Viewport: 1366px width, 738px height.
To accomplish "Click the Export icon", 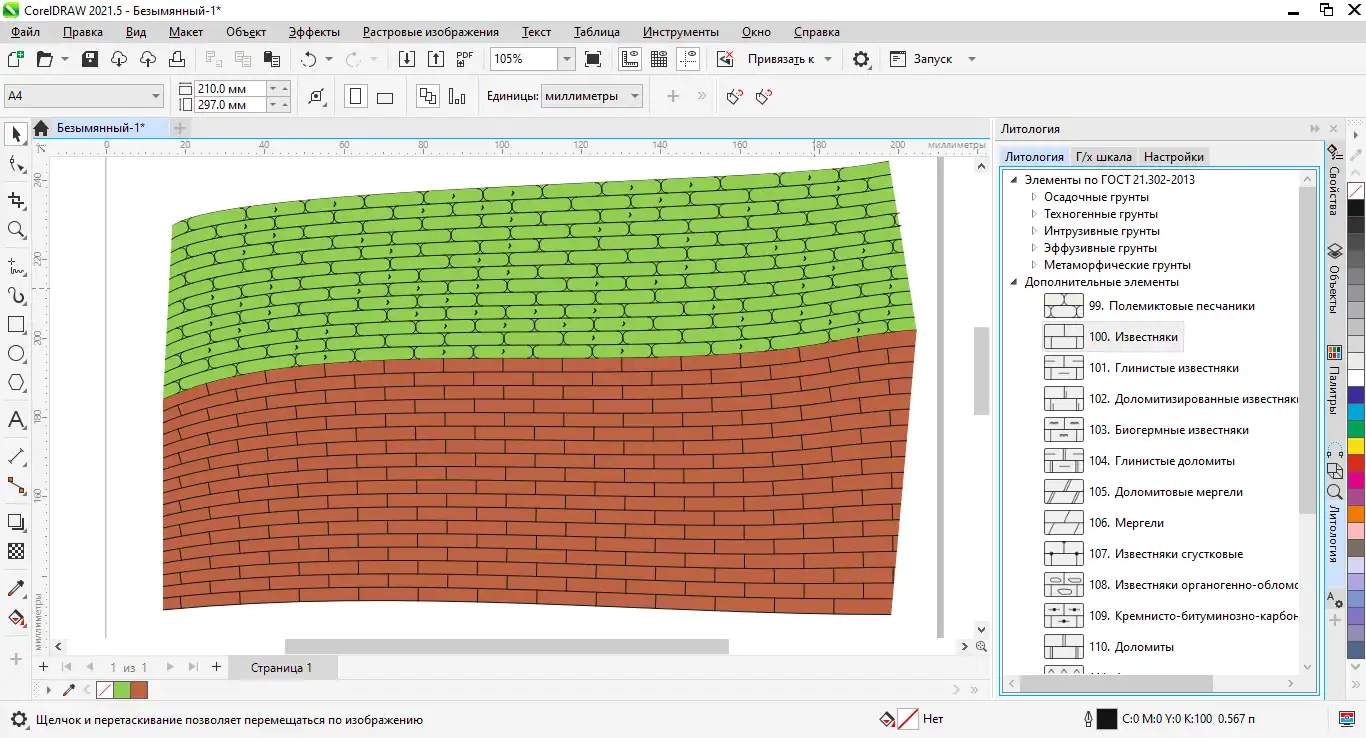I will pyautogui.click(x=435, y=59).
